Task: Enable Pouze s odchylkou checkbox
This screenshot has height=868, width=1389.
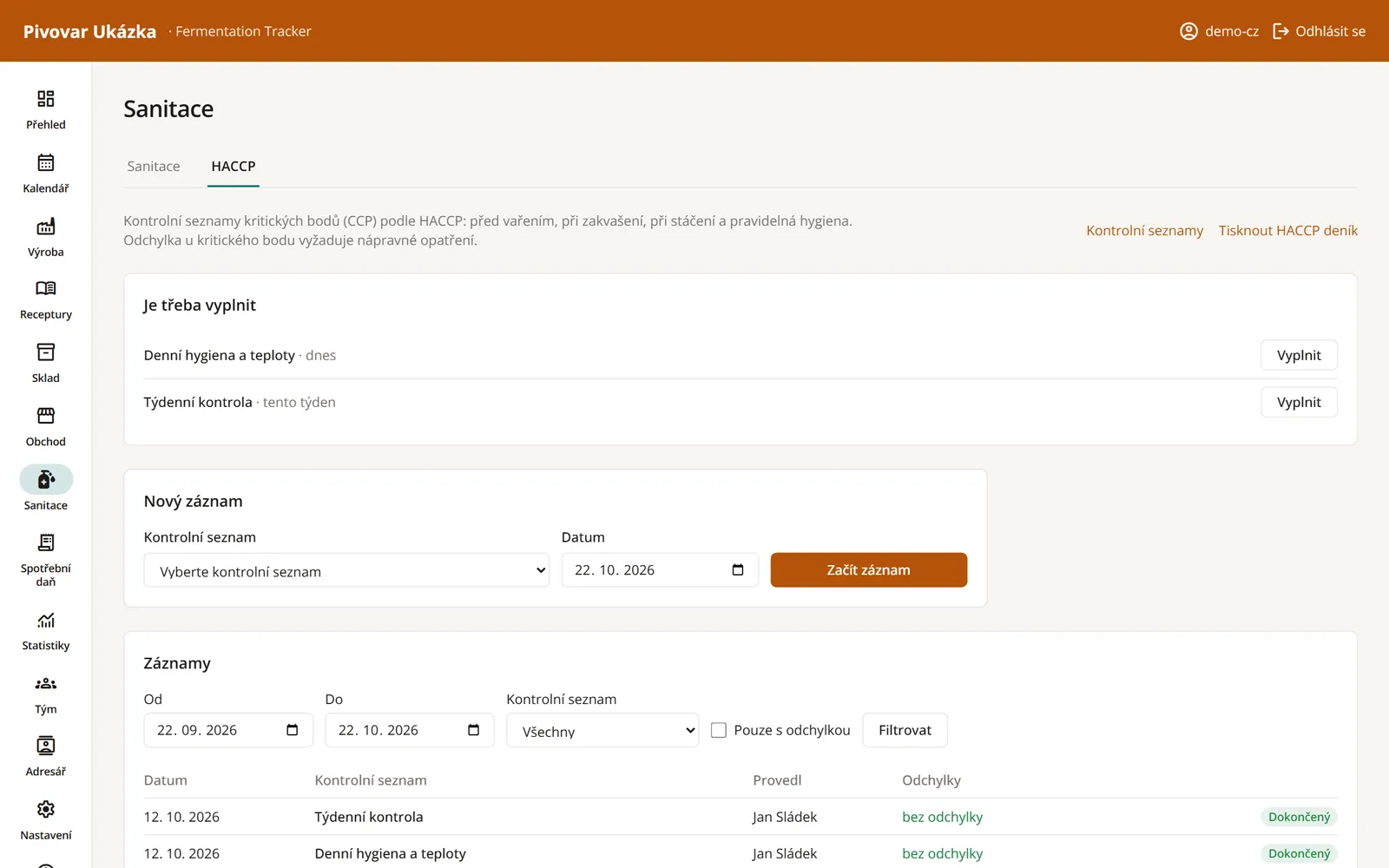Action: click(719, 731)
